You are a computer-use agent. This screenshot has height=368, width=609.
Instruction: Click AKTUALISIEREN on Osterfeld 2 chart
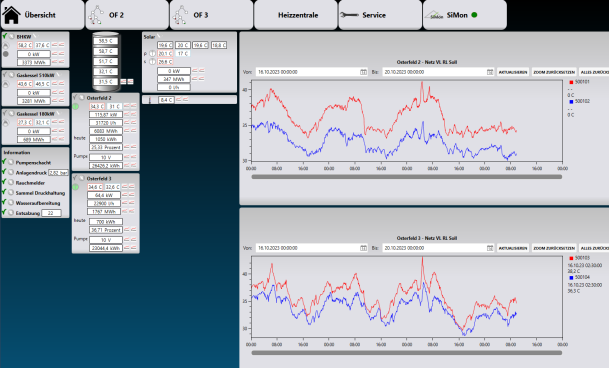pos(513,72)
